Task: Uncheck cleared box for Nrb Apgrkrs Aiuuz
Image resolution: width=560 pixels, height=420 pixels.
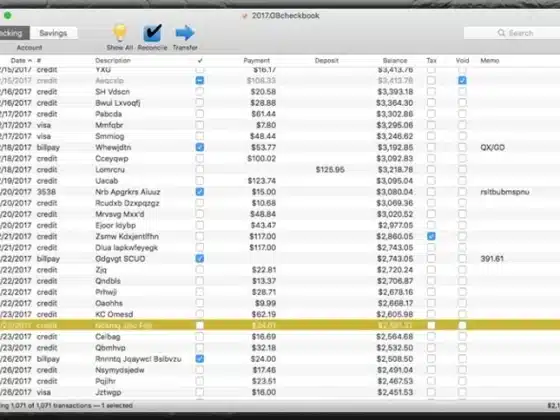Action: [200, 192]
